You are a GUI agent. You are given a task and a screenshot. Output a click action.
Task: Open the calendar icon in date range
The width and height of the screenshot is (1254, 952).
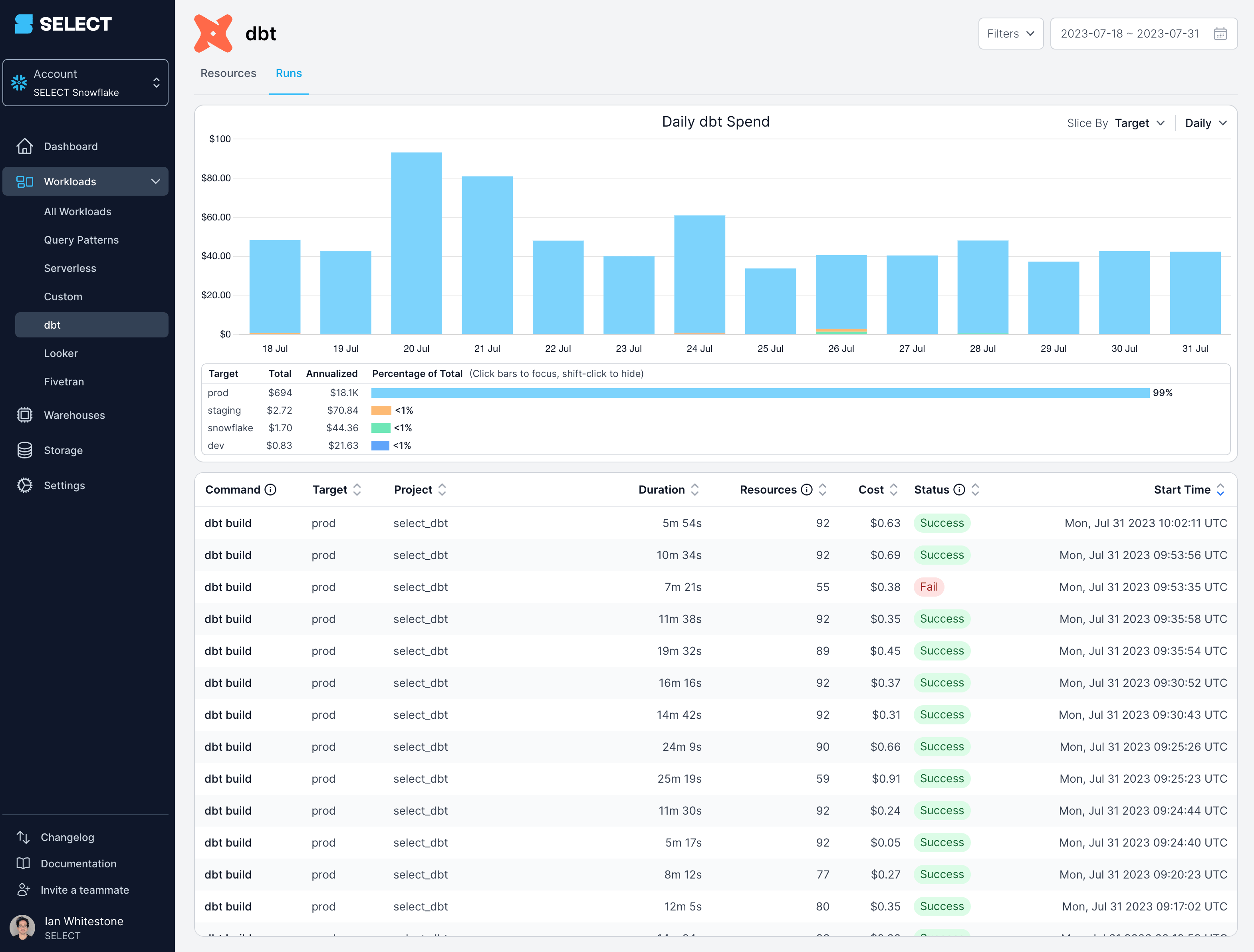click(x=1220, y=34)
